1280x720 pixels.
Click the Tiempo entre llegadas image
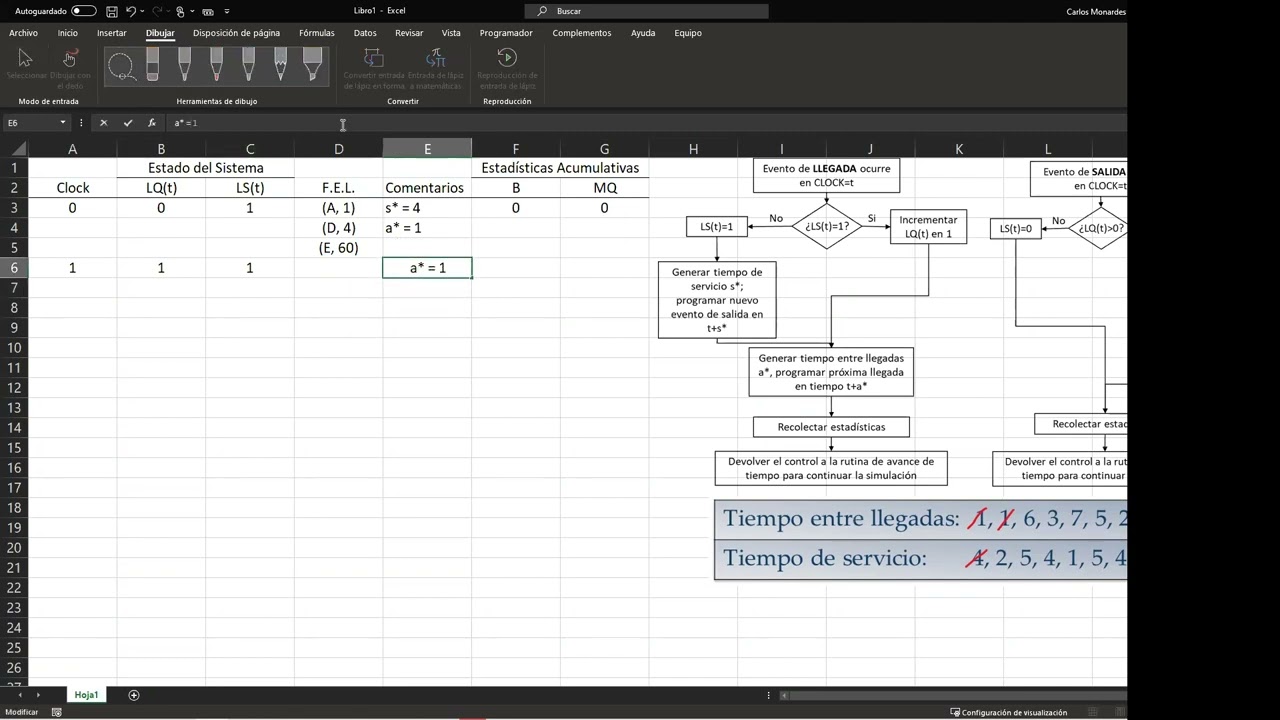(x=920, y=539)
